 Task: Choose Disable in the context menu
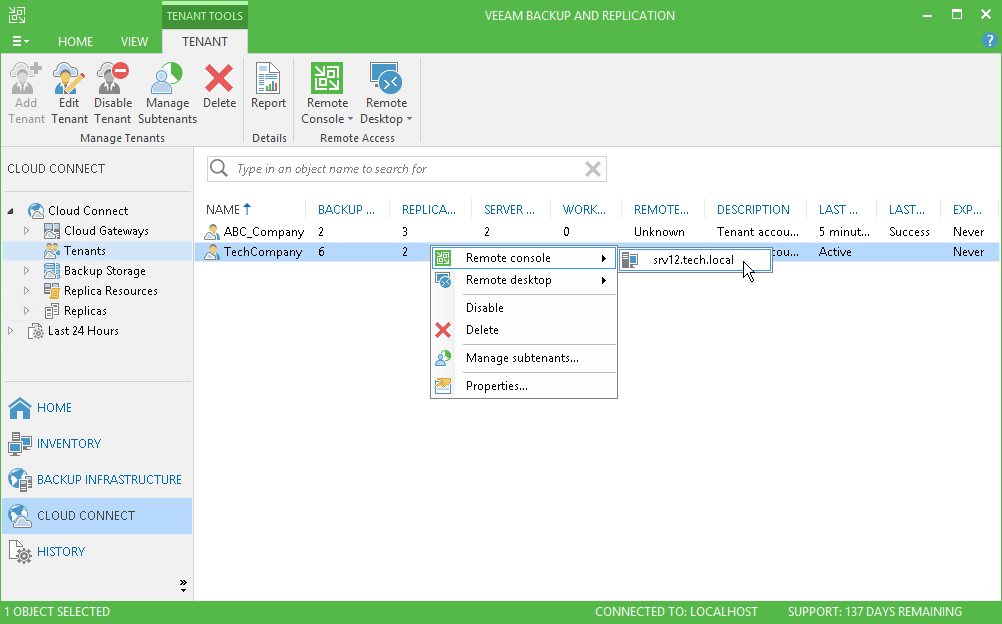[x=523, y=308]
